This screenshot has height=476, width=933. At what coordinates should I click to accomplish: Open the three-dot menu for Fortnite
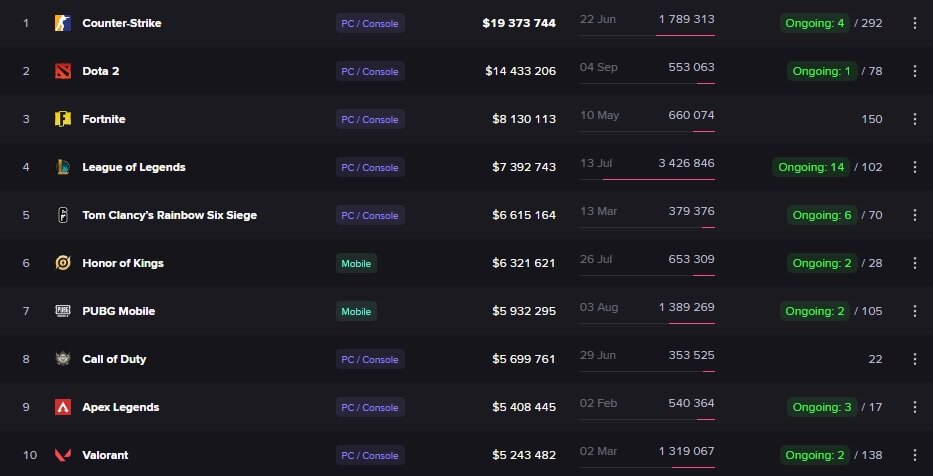(x=914, y=119)
